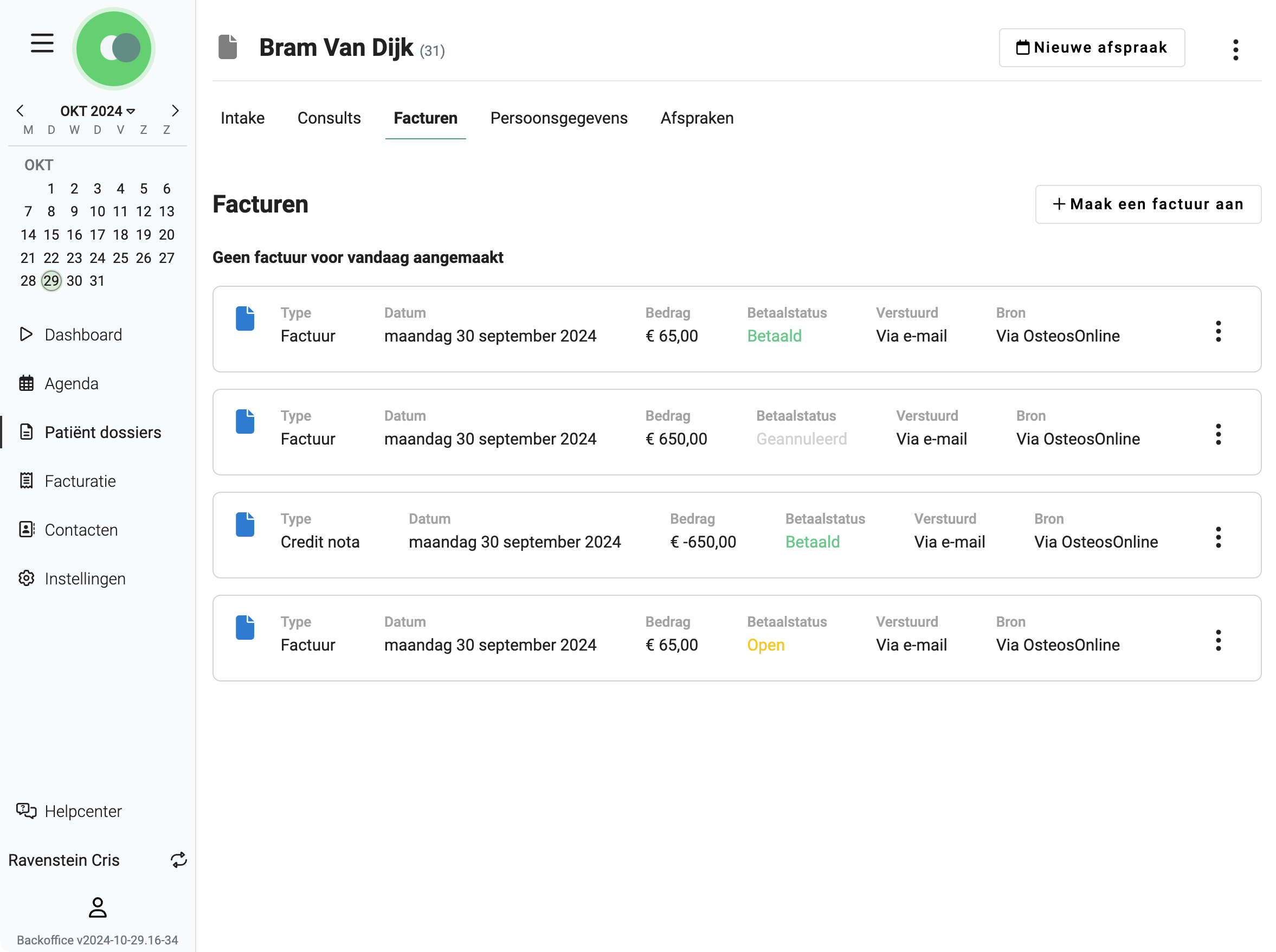Click the Nieuwe afspraak button

[1091, 48]
